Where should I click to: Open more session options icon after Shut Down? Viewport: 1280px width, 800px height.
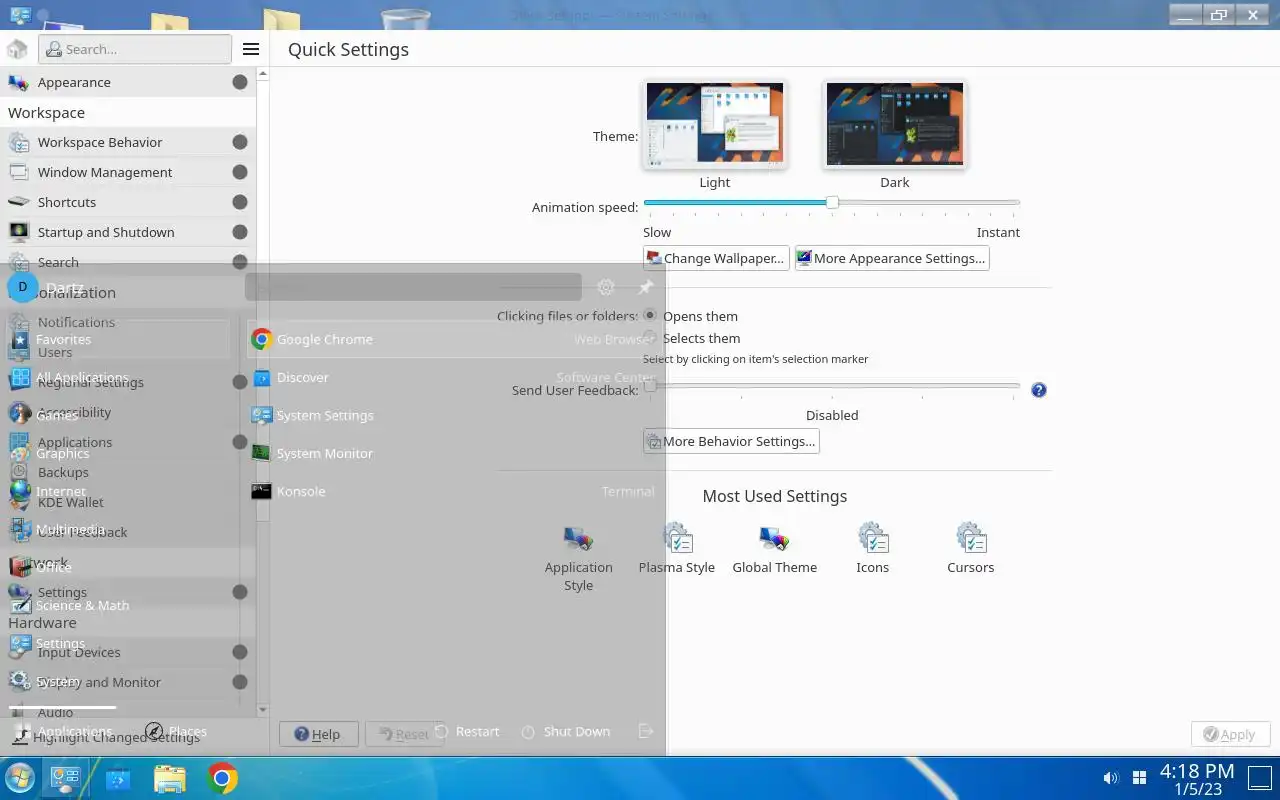pyautogui.click(x=645, y=731)
